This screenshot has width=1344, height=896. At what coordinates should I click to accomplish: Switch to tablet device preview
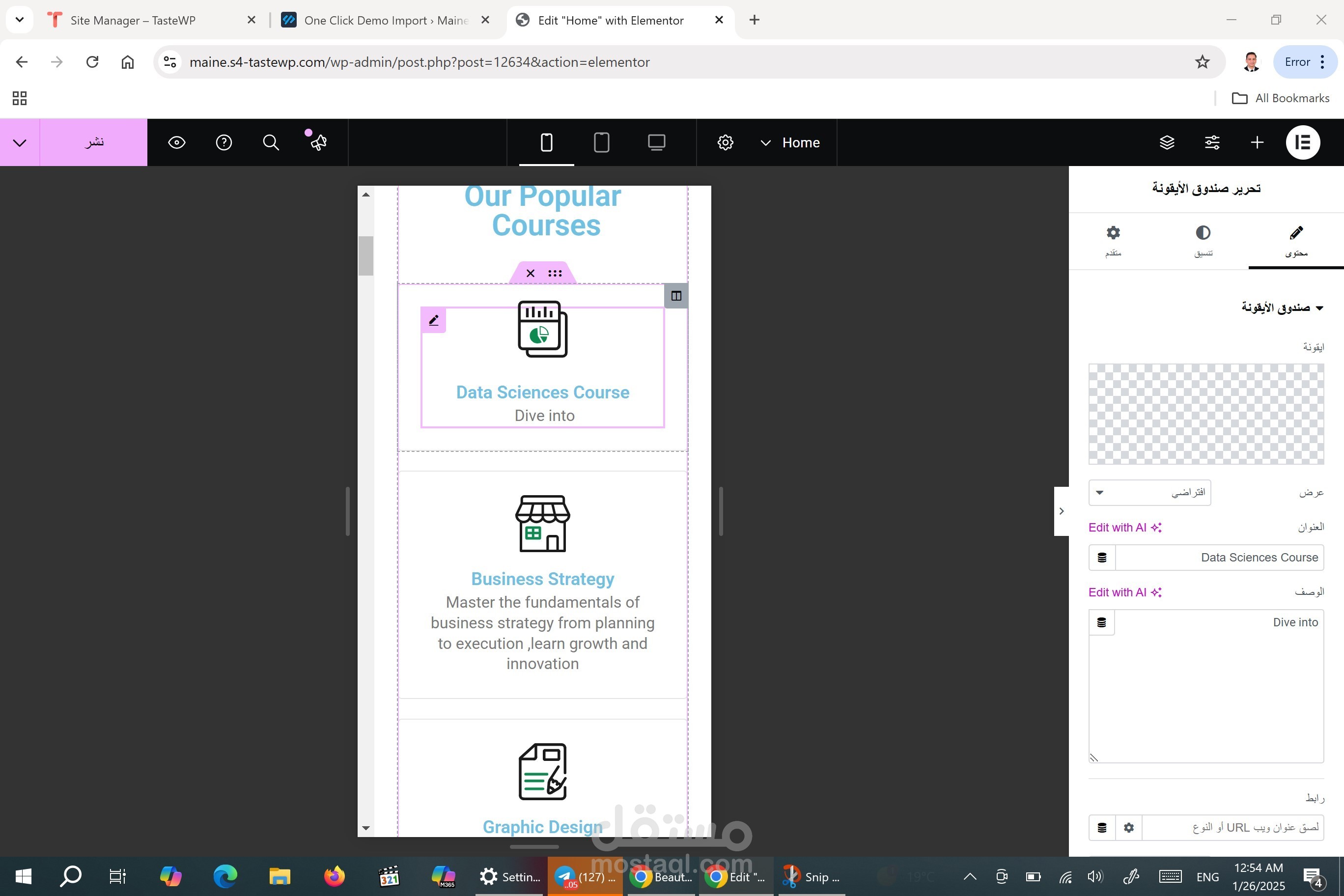coord(601,142)
